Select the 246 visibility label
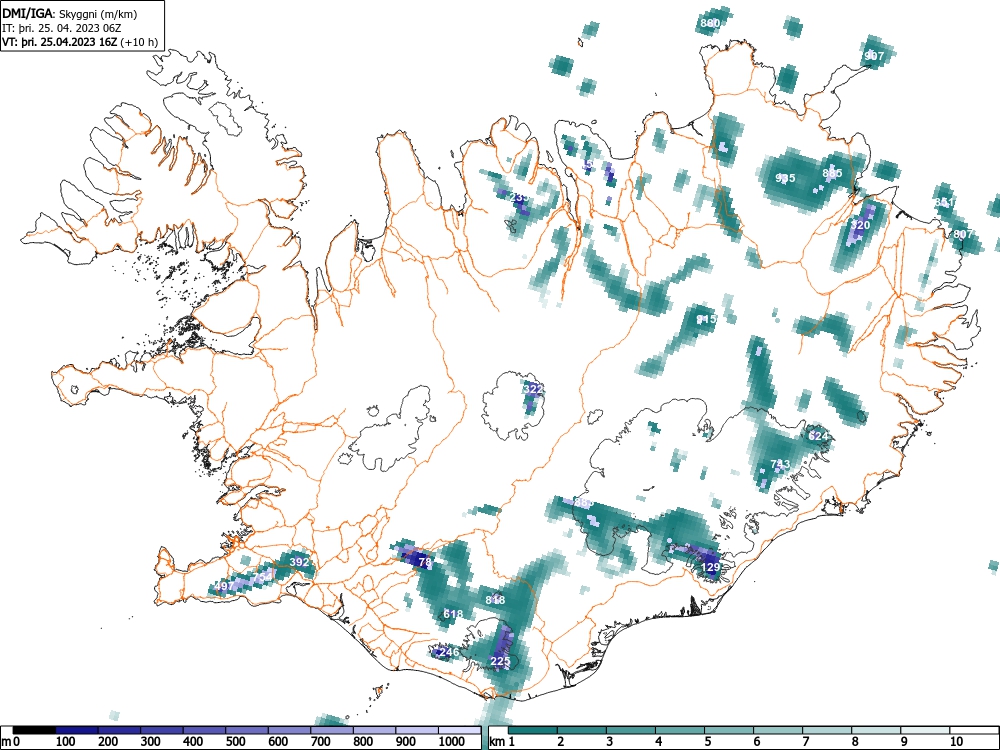 pos(449,652)
